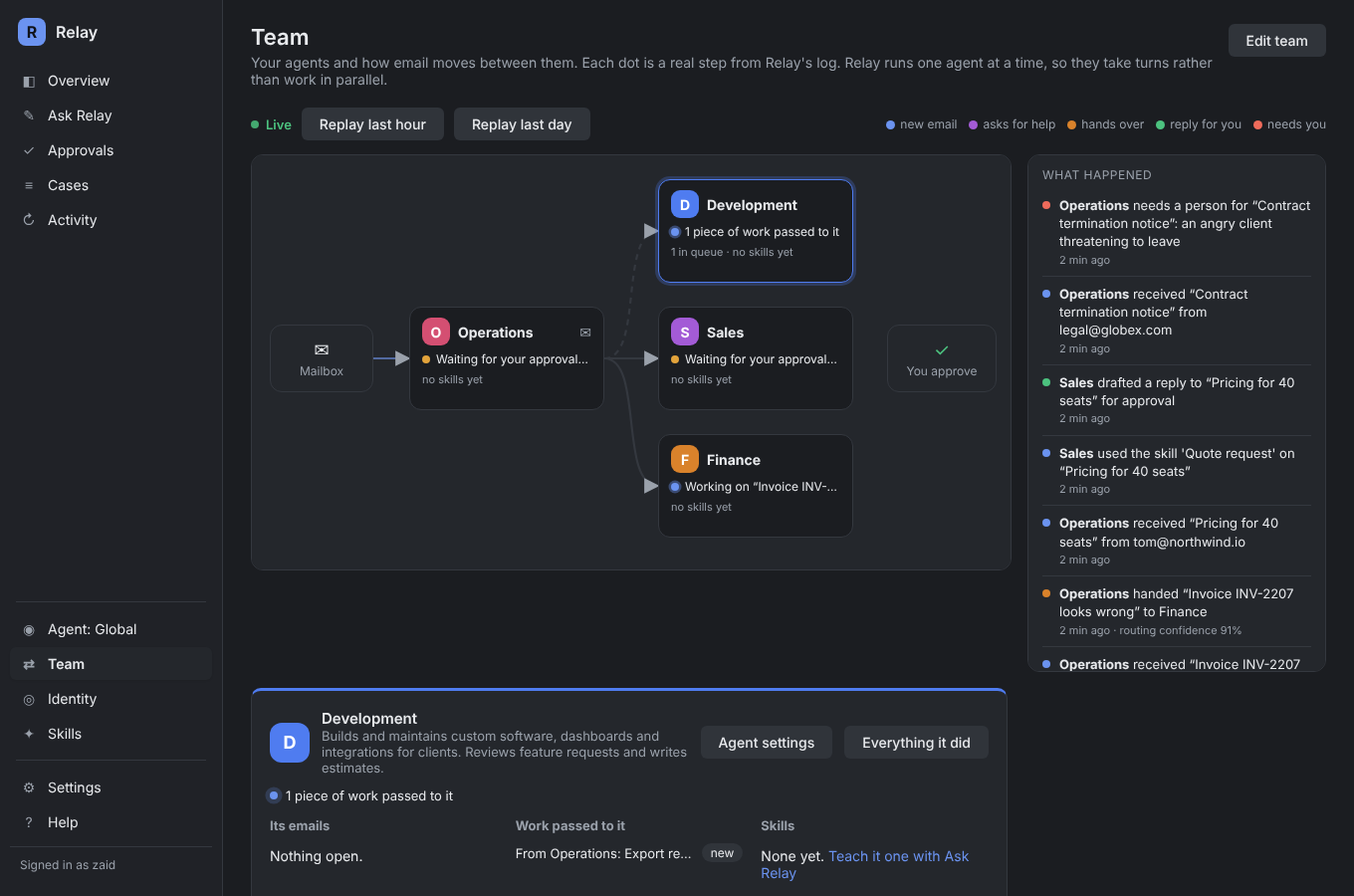Click Everything it did button

[916, 743]
